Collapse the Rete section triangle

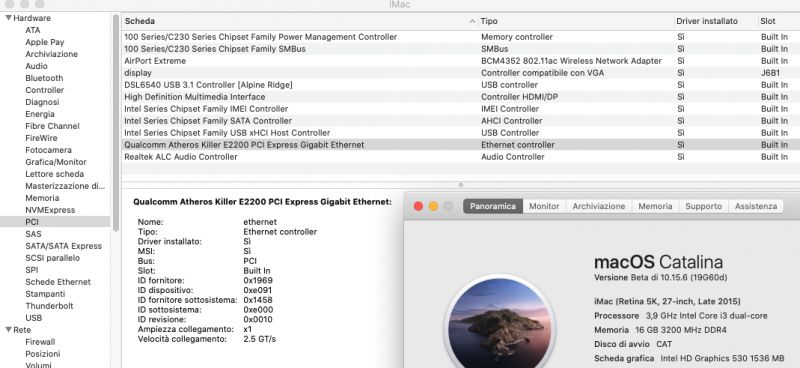tap(8, 330)
